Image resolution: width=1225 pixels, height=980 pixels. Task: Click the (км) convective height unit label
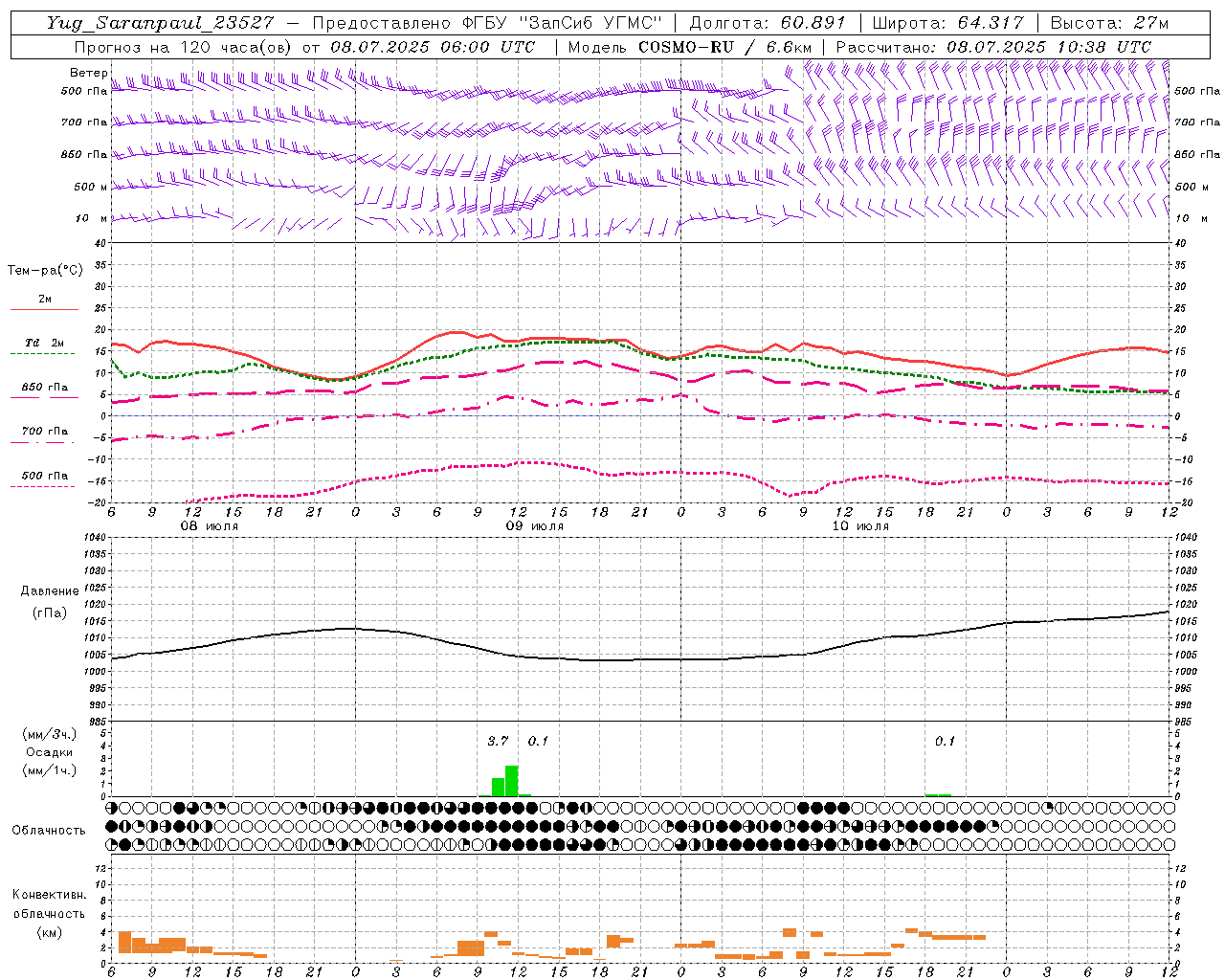(x=50, y=932)
